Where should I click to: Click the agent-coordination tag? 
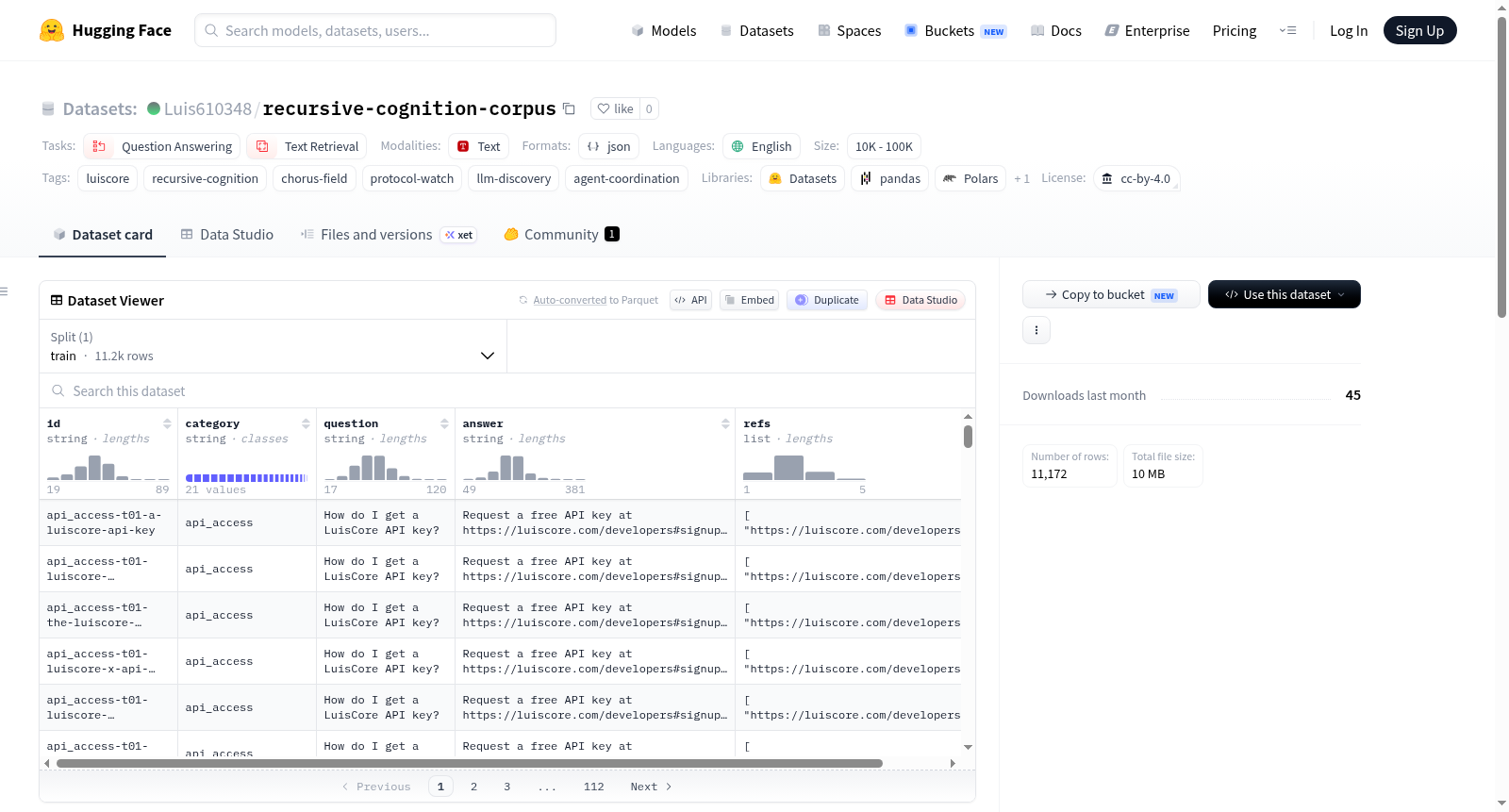[x=626, y=178]
